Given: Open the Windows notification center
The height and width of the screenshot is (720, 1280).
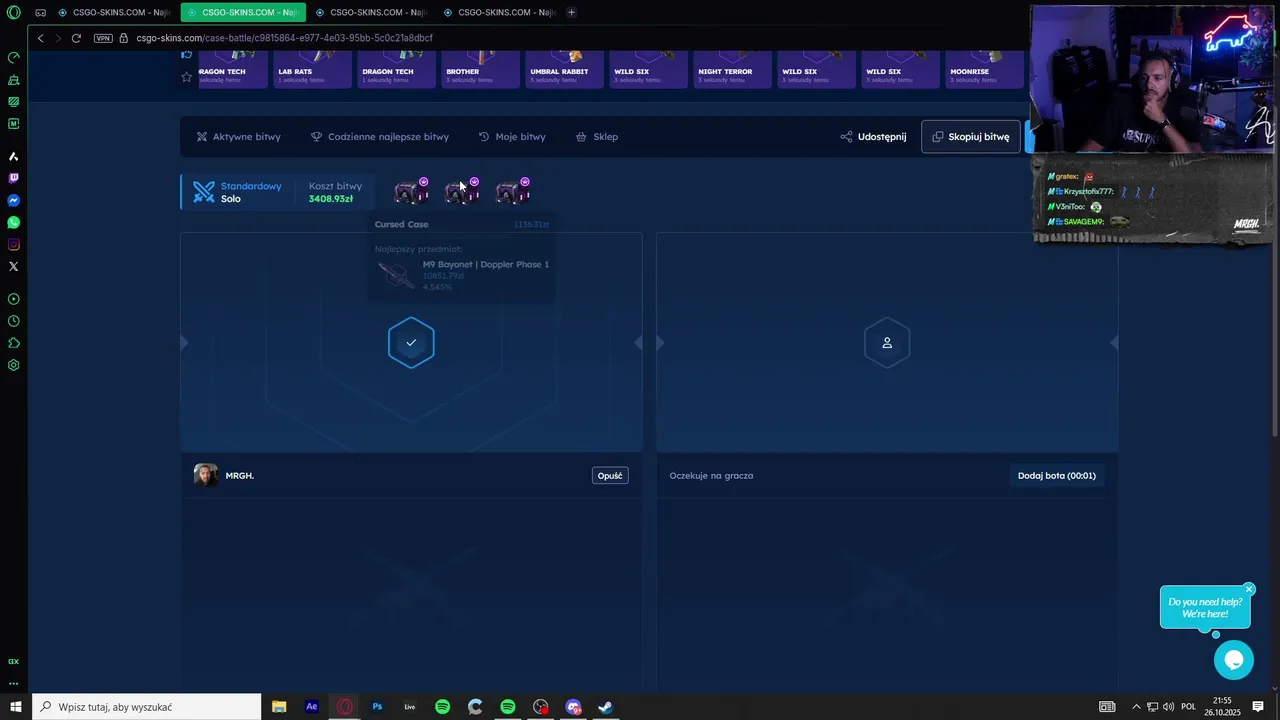Looking at the screenshot, I should (x=1258, y=707).
